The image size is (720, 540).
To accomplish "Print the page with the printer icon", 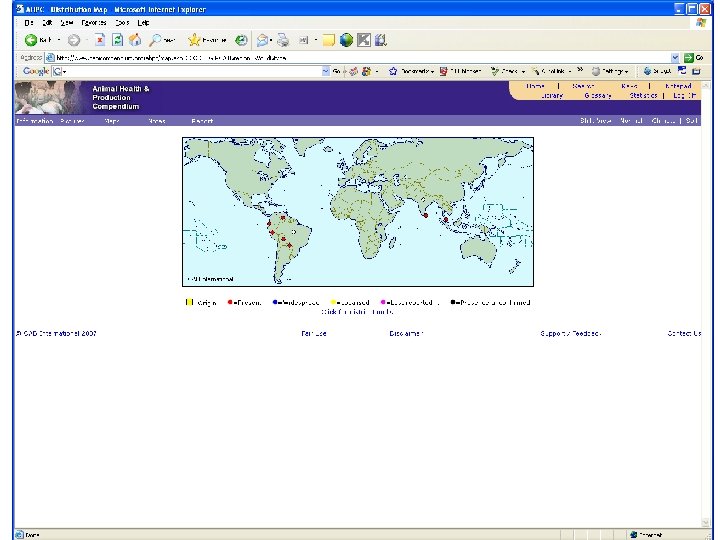I will [283, 40].
